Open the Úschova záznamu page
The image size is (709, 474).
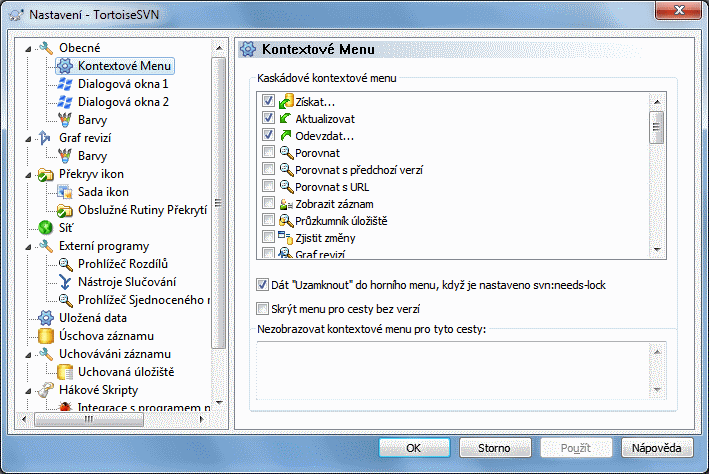tap(106, 336)
